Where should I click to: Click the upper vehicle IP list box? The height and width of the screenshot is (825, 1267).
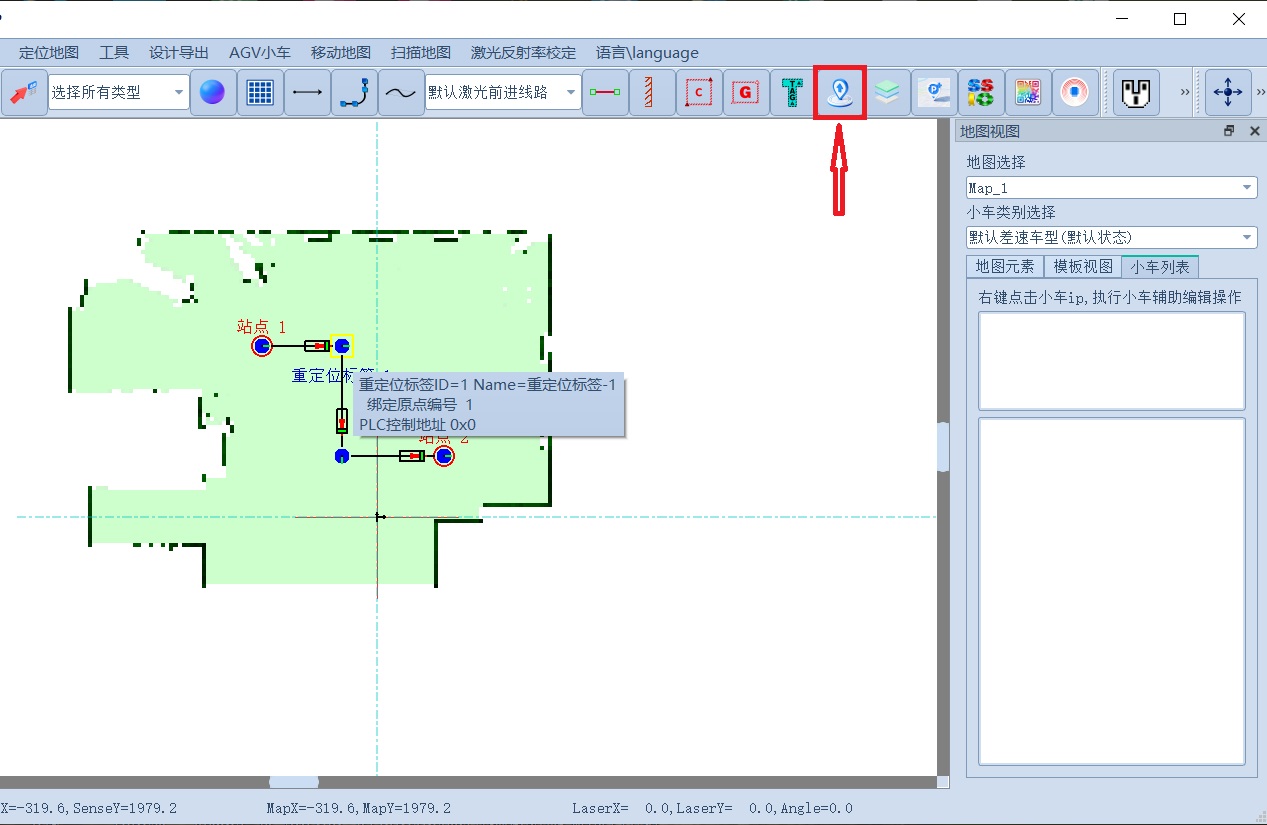point(1111,361)
